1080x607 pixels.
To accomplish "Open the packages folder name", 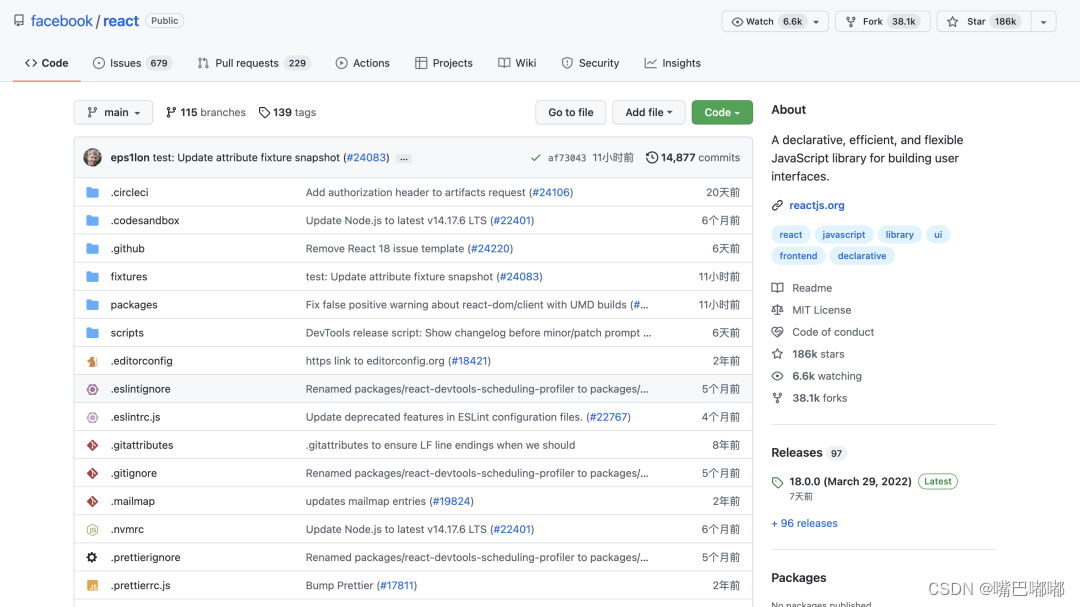I will coord(134,305).
